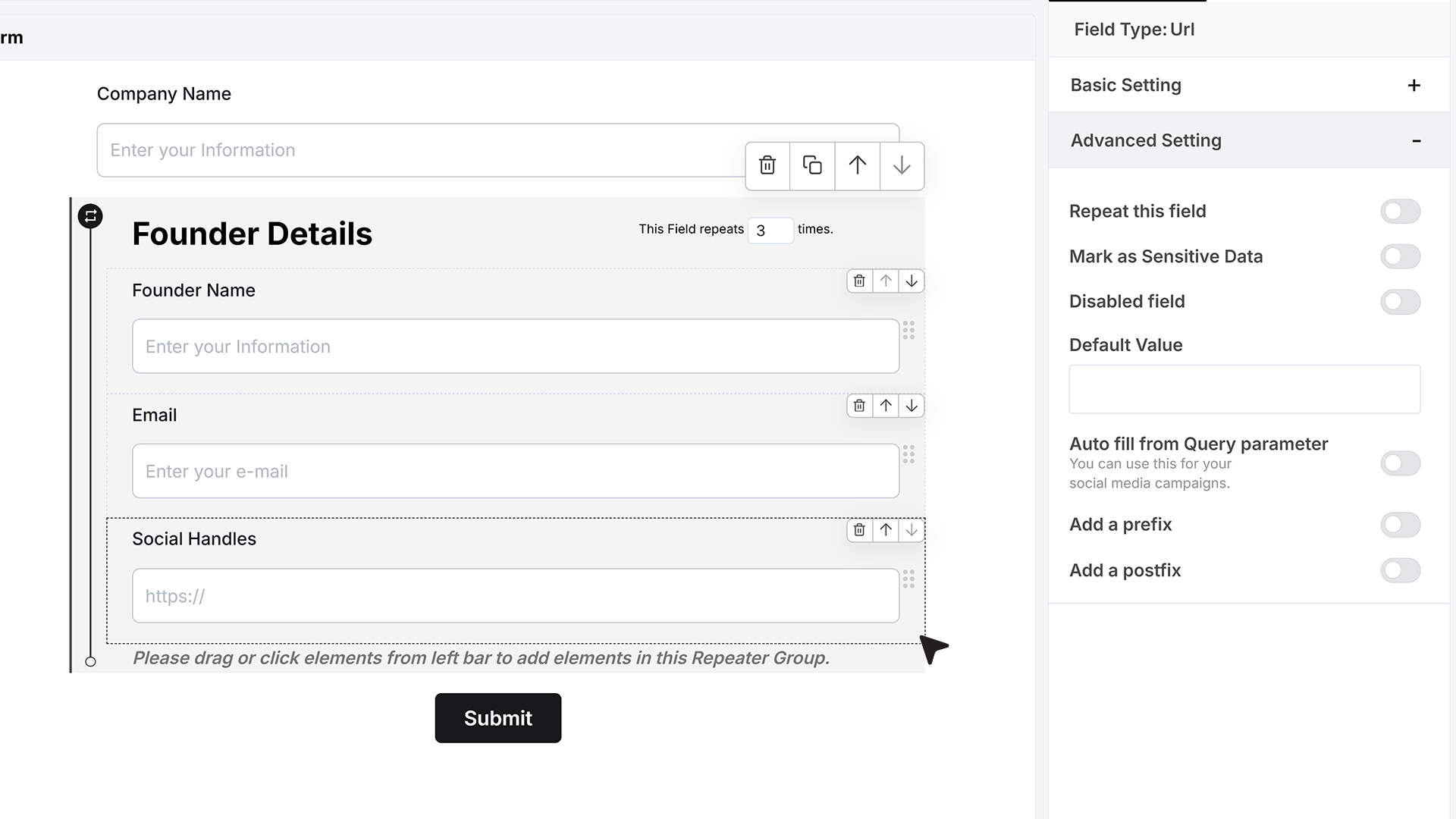1456x819 pixels.
Task: Move the Founder Name field down
Action: [x=912, y=281]
